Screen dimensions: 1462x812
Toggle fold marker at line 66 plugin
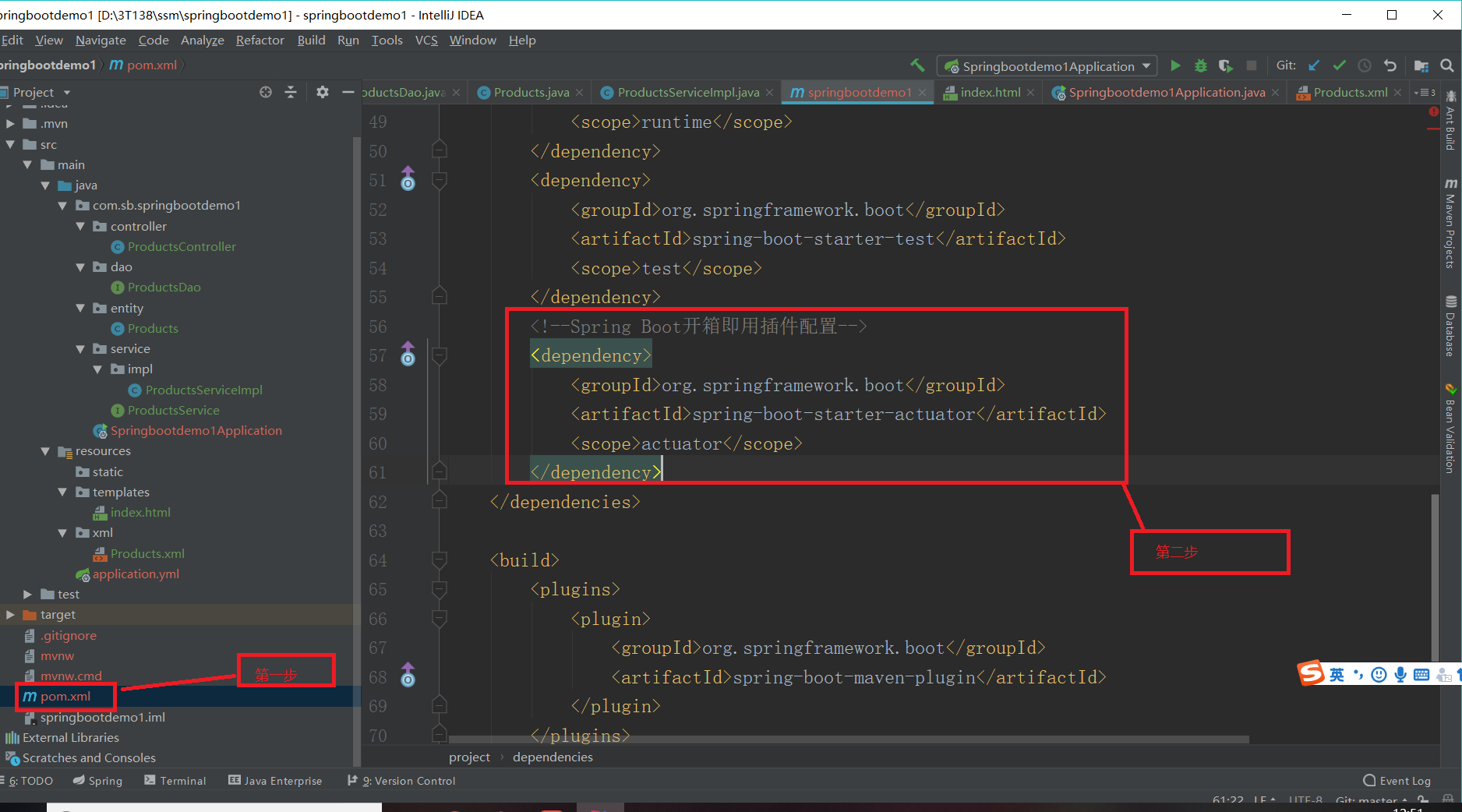(x=440, y=619)
